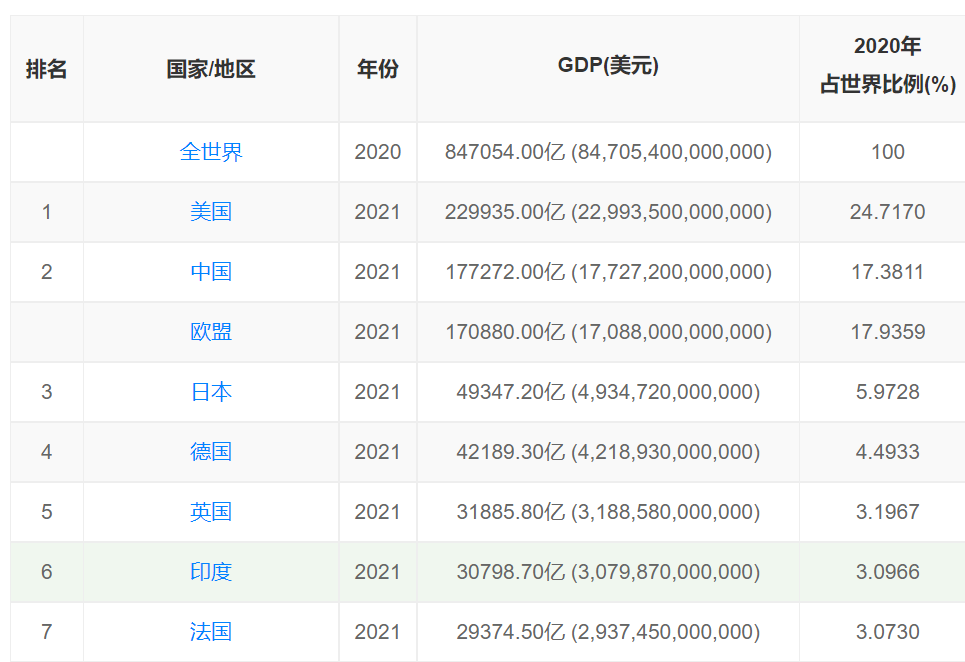Open the 法国 country link

[x=211, y=632]
